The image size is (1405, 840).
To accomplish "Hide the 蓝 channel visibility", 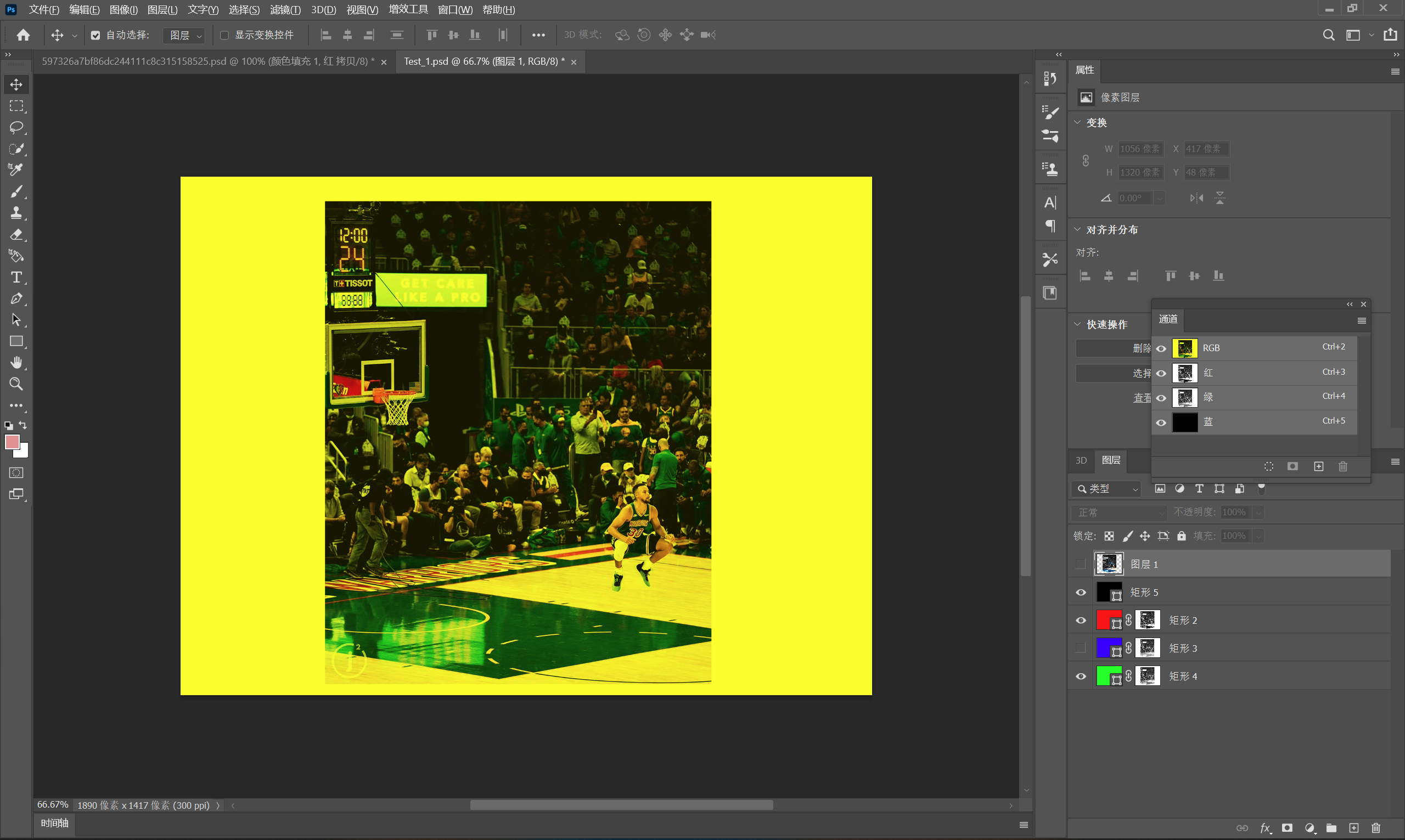I will coord(1161,422).
